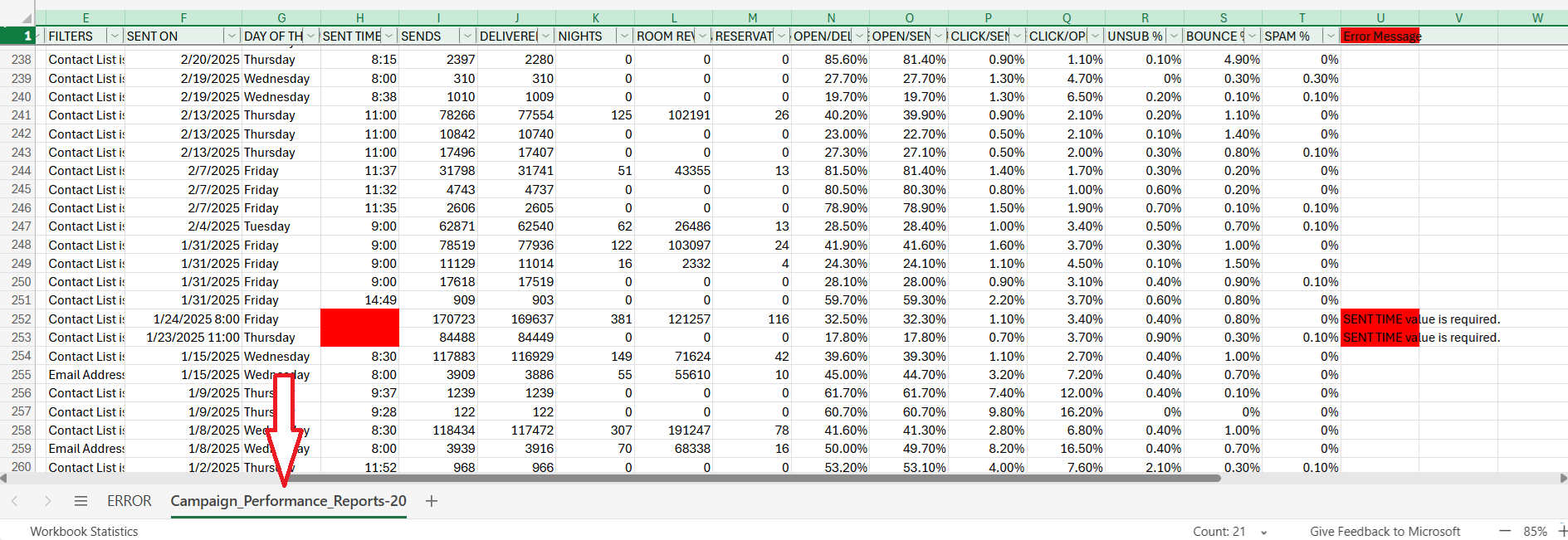1568x540 pixels.
Task: Switch to the ERROR sheet tab
Action: [129, 501]
